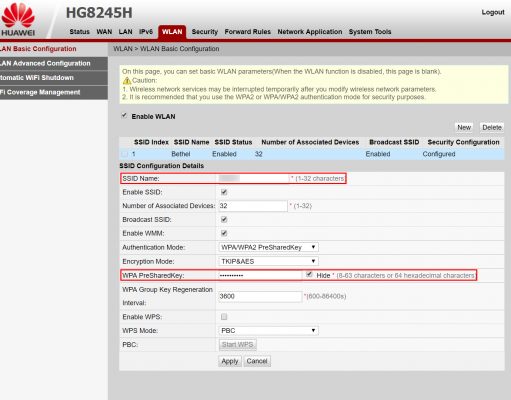Click the Huawei logo
This screenshot has width=511, height=400.
(18, 20)
